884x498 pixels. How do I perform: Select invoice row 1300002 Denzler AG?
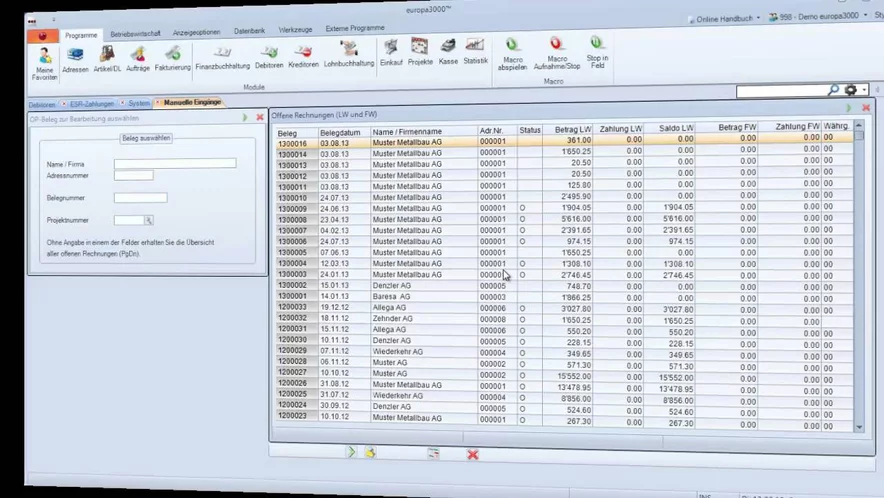[564, 286]
